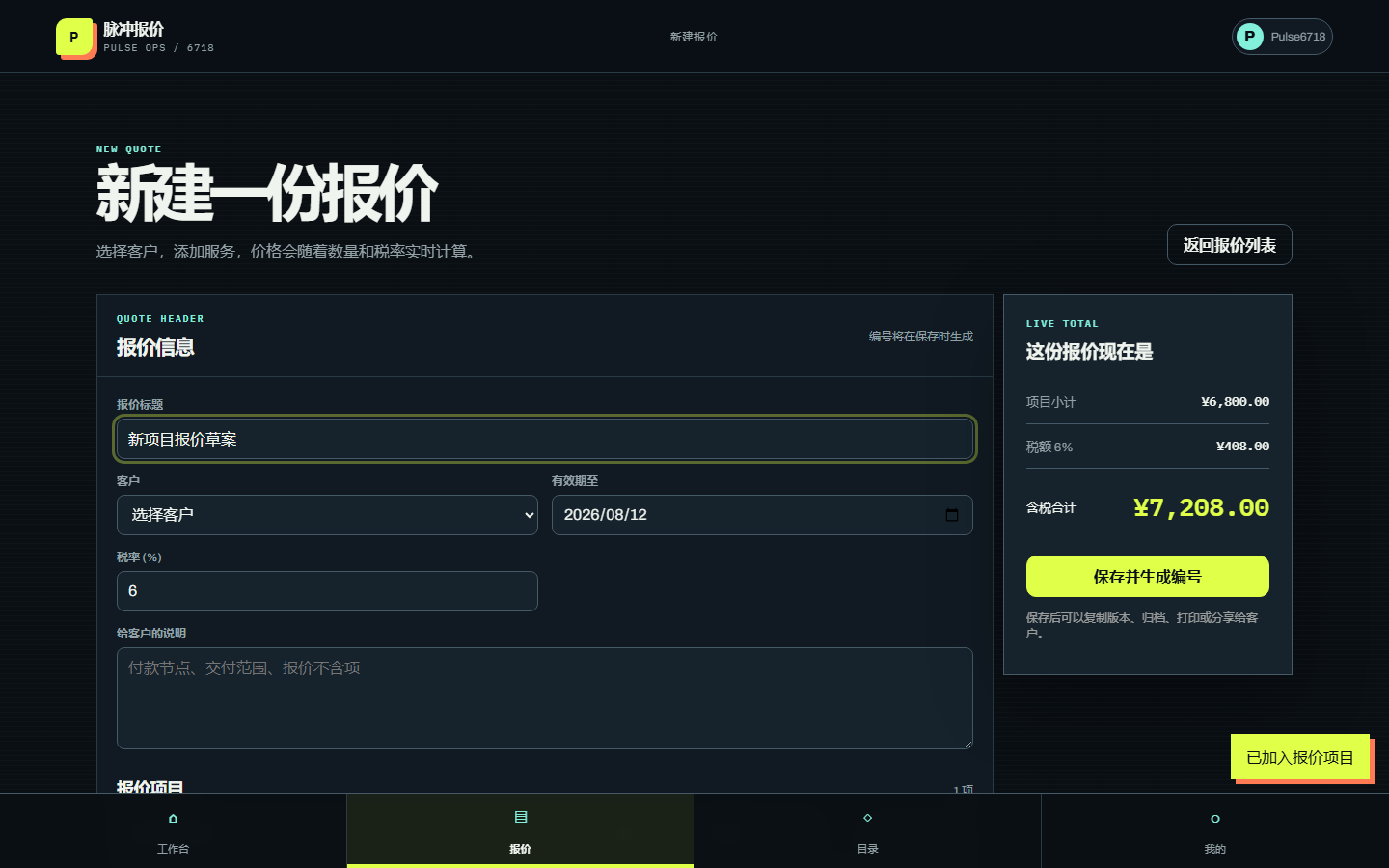Switch to the 目录 tab
This screenshot has height=868, width=1389.
pyautogui.click(x=868, y=831)
